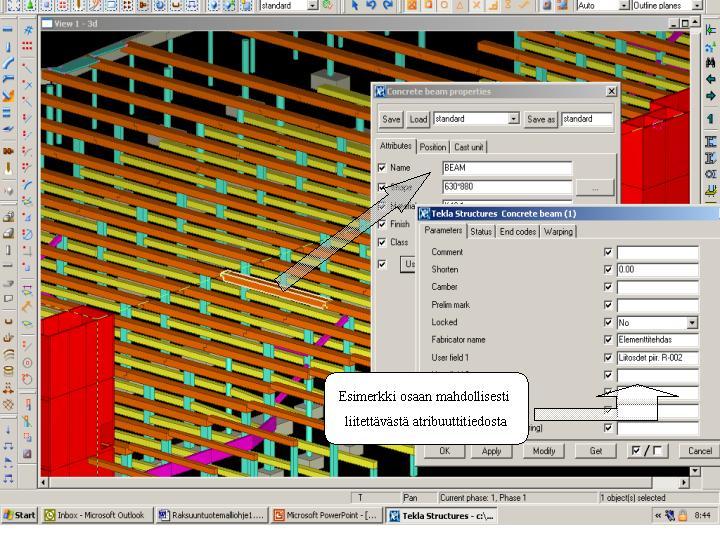Switch to the Warping tab
The image size is (720, 540).
(558, 232)
